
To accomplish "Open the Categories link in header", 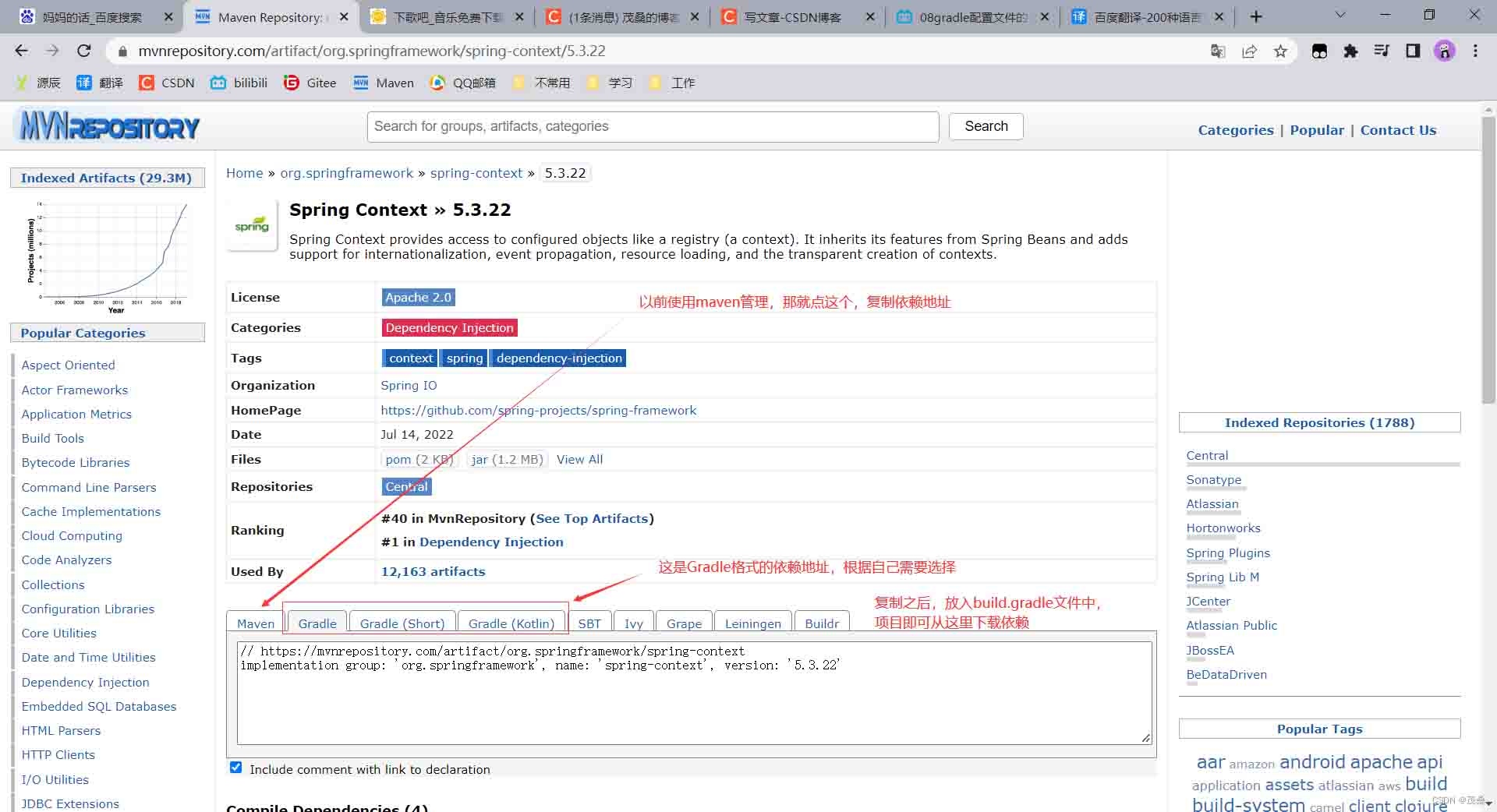I will click(1236, 130).
